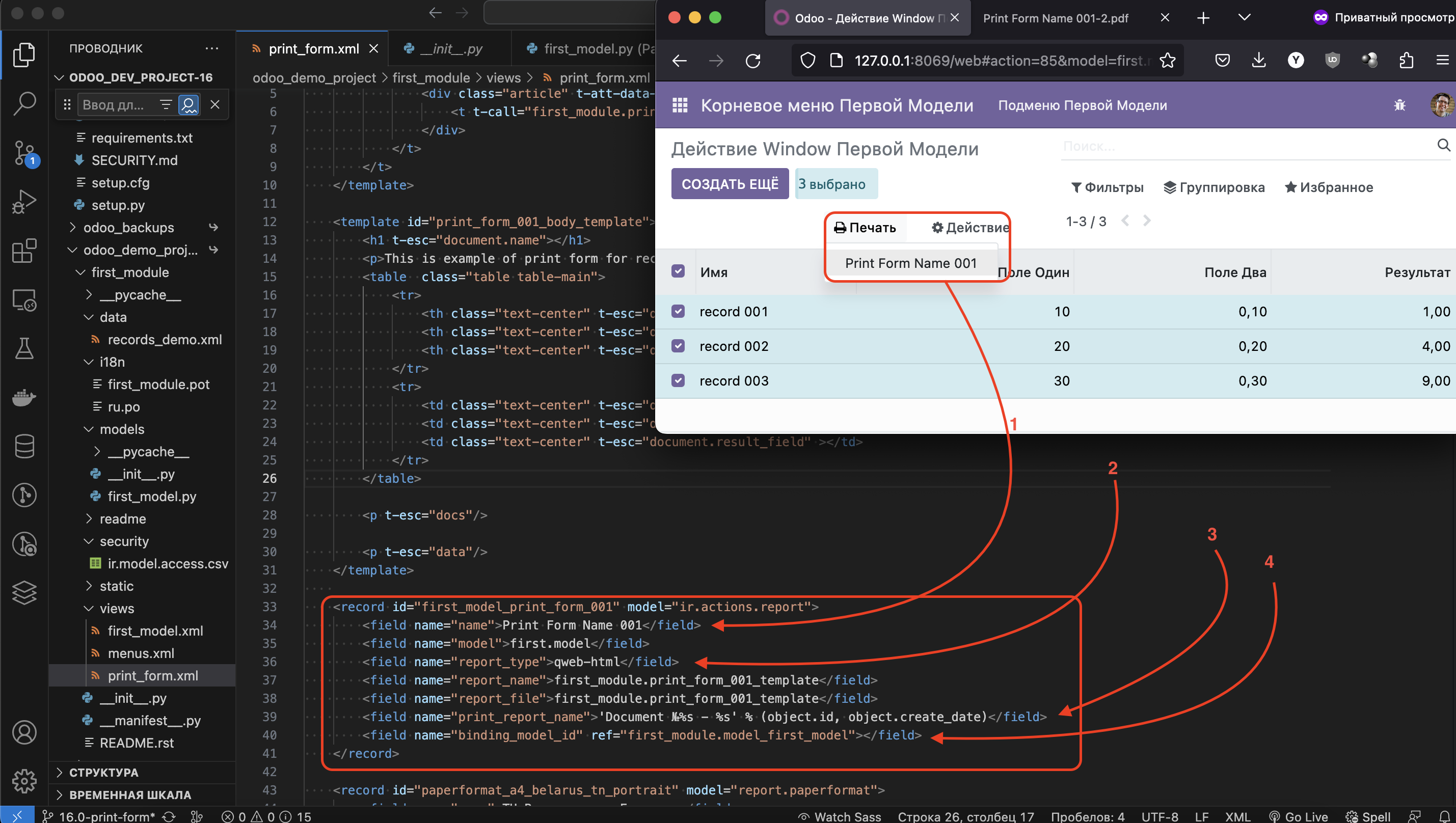
Task: Go back in the browser
Action: click(x=679, y=61)
